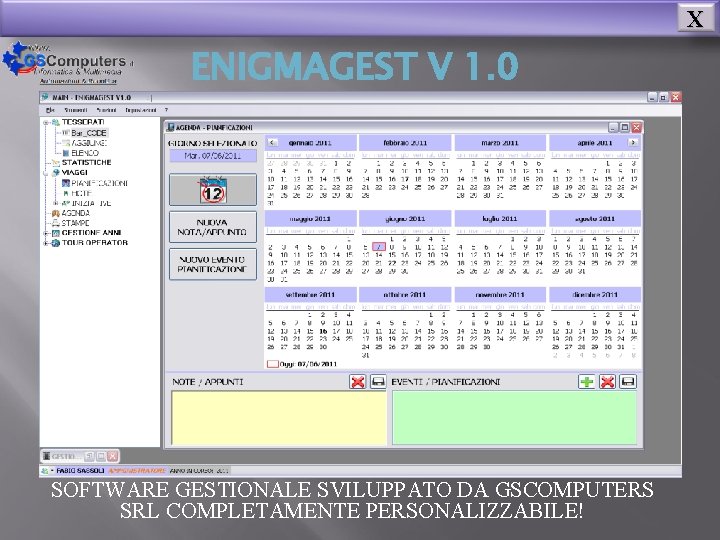Click the agosto 2011 month header
This screenshot has height=540, width=720.
tap(595, 219)
